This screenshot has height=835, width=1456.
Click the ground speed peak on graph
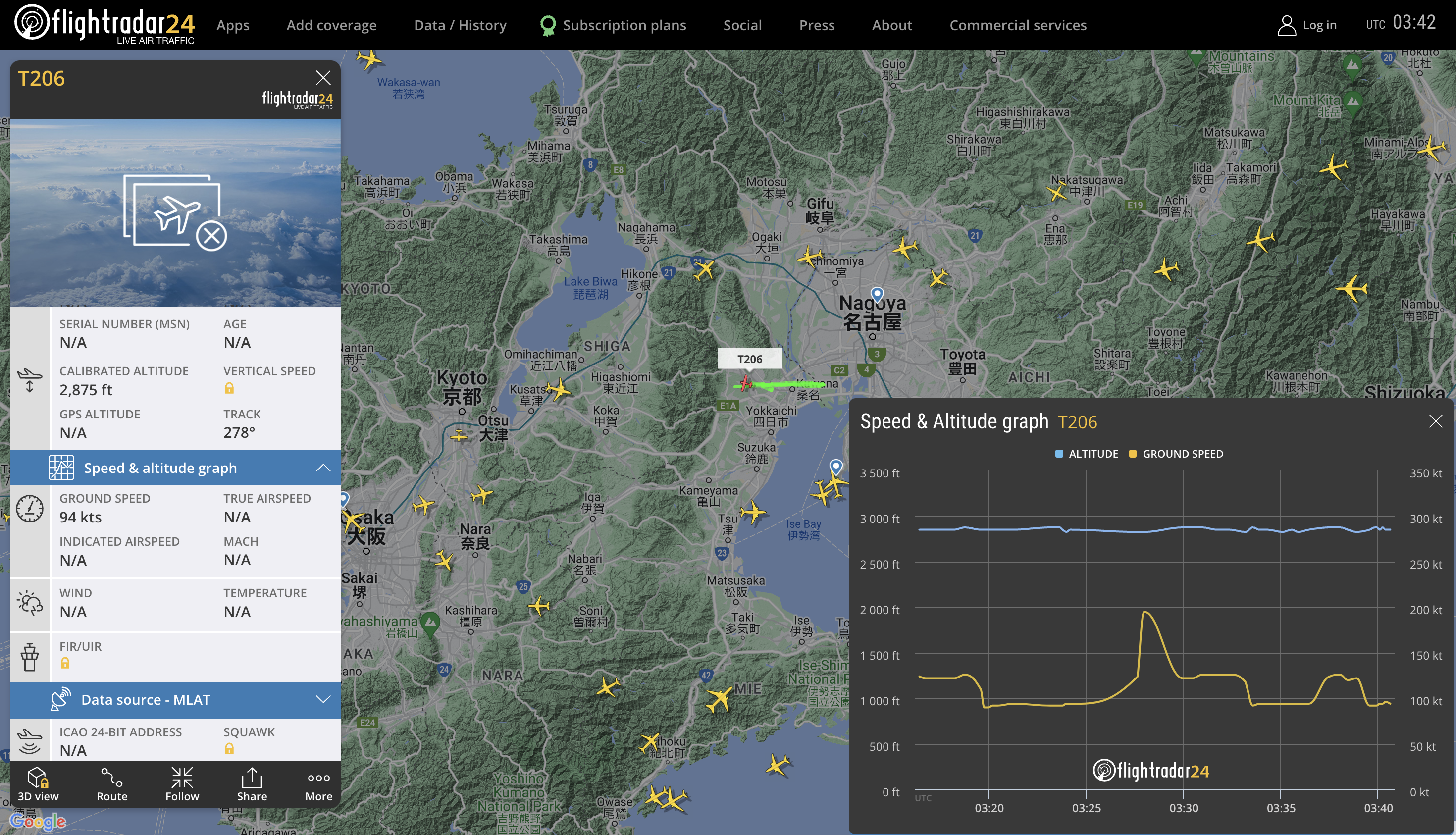[x=1144, y=613]
